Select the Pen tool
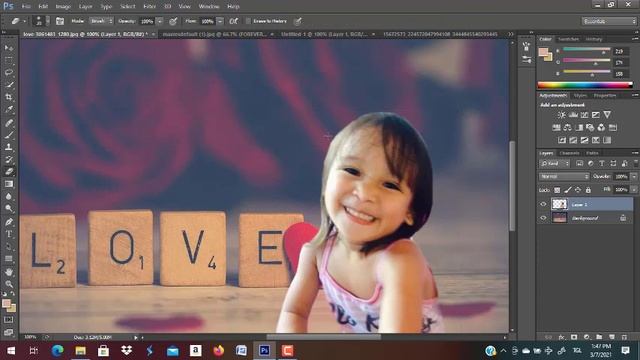Screen dimensions: 640x360 coord(9,222)
